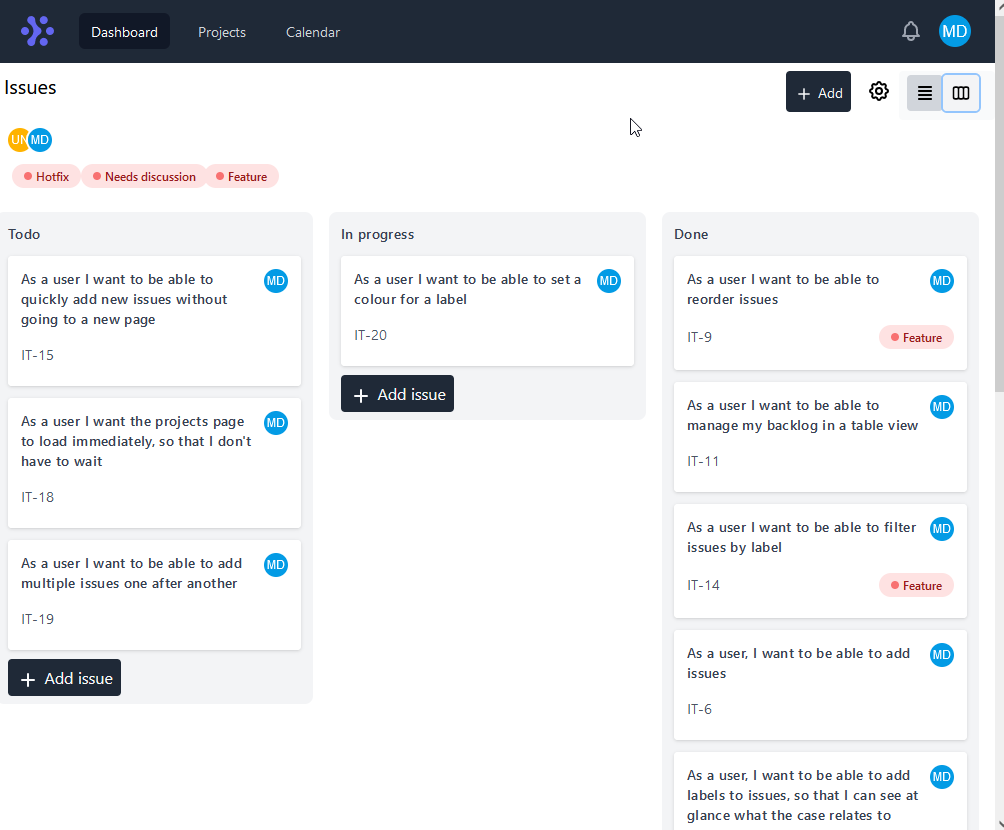The height and width of the screenshot is (830, 1004).
Task: Click the Done column header
Action: click(x=691, y=234)
